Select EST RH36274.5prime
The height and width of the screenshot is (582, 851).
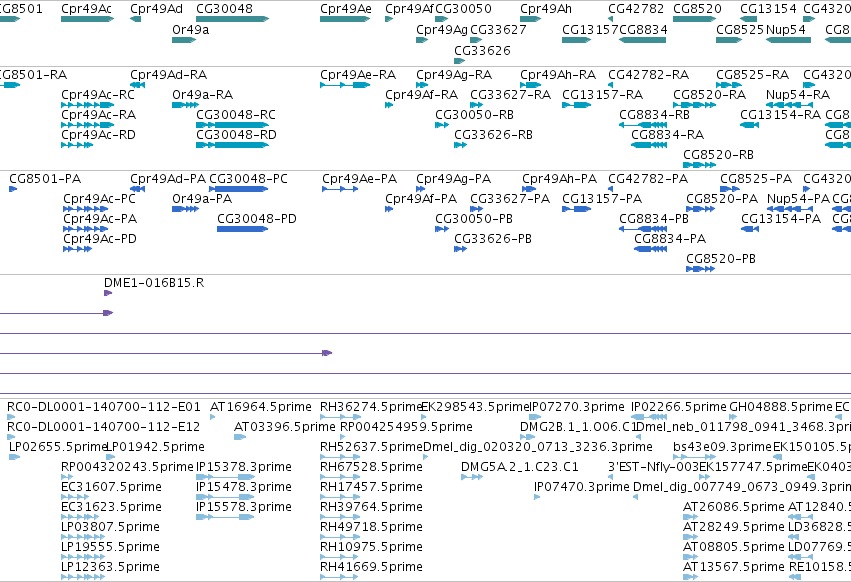(x=371, y=407)
